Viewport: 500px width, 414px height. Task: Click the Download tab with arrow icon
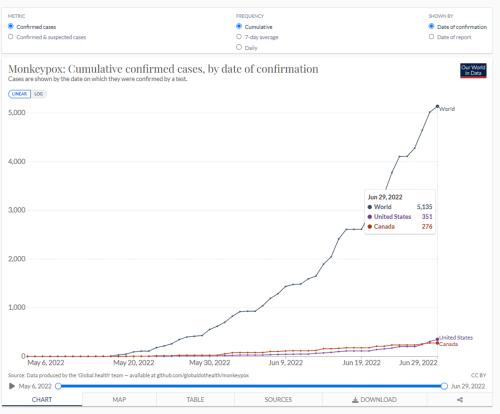click(x=375, y=399)
